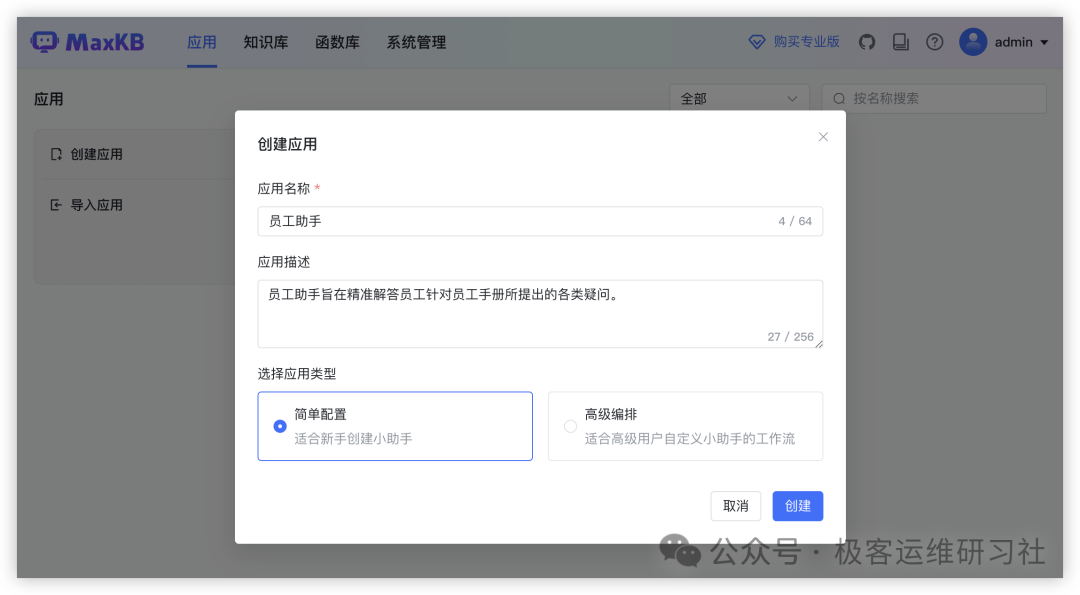
Task: Open the 函数库 tab
Action: click(337, 42)
